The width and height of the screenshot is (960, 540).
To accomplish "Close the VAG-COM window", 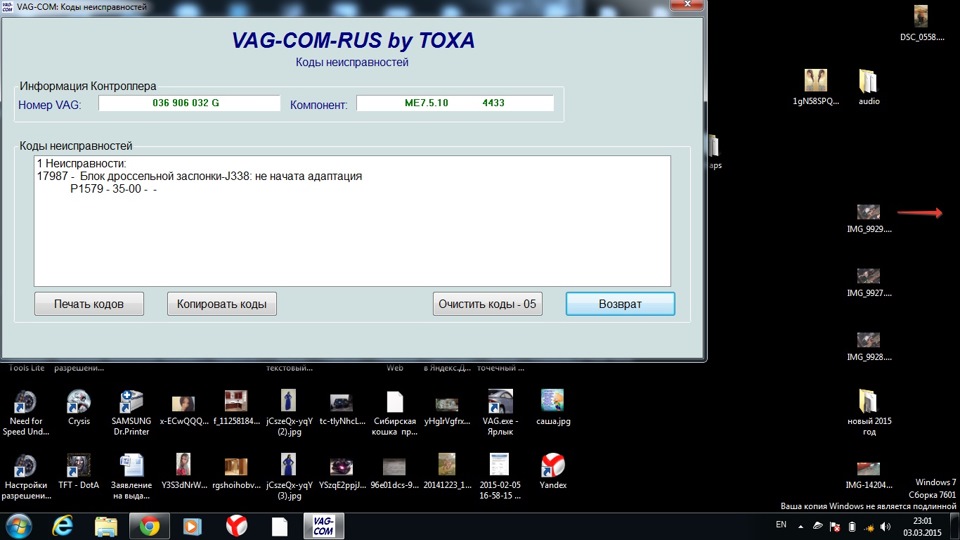I will coord(687,4).
